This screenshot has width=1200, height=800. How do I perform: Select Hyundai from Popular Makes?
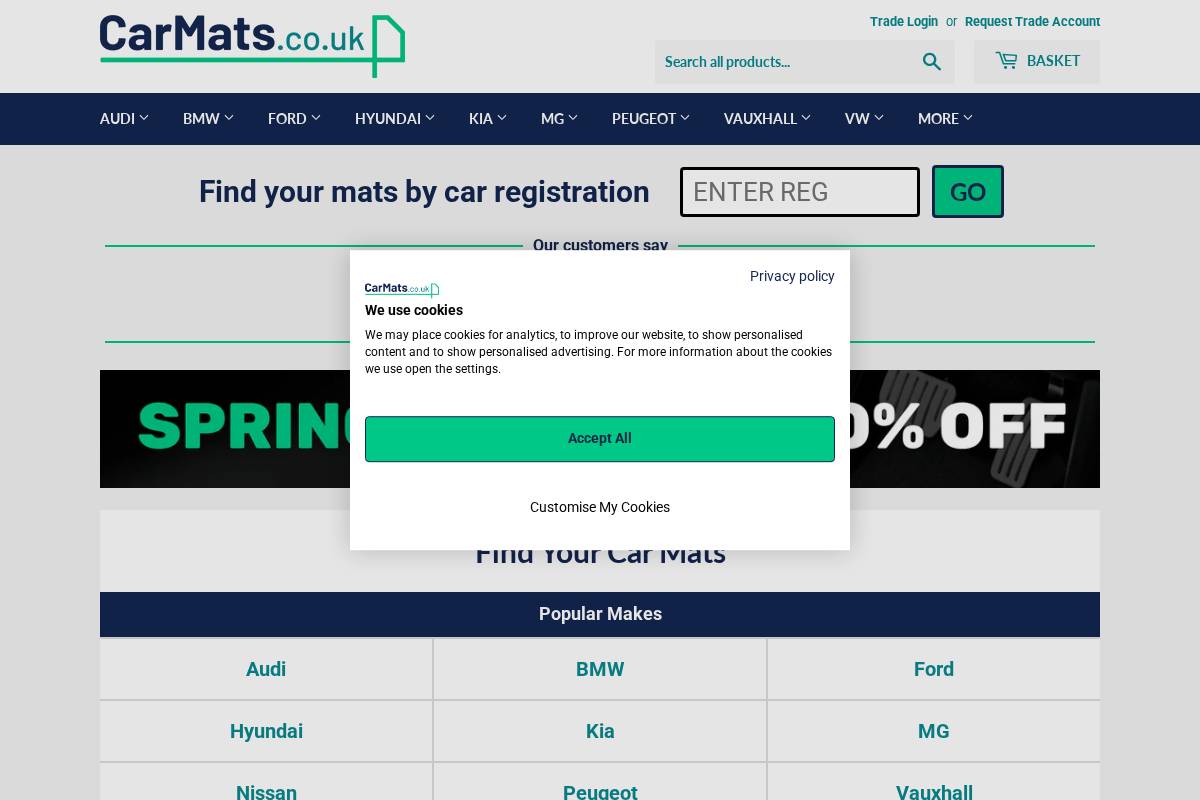click(x=266, y=731)
